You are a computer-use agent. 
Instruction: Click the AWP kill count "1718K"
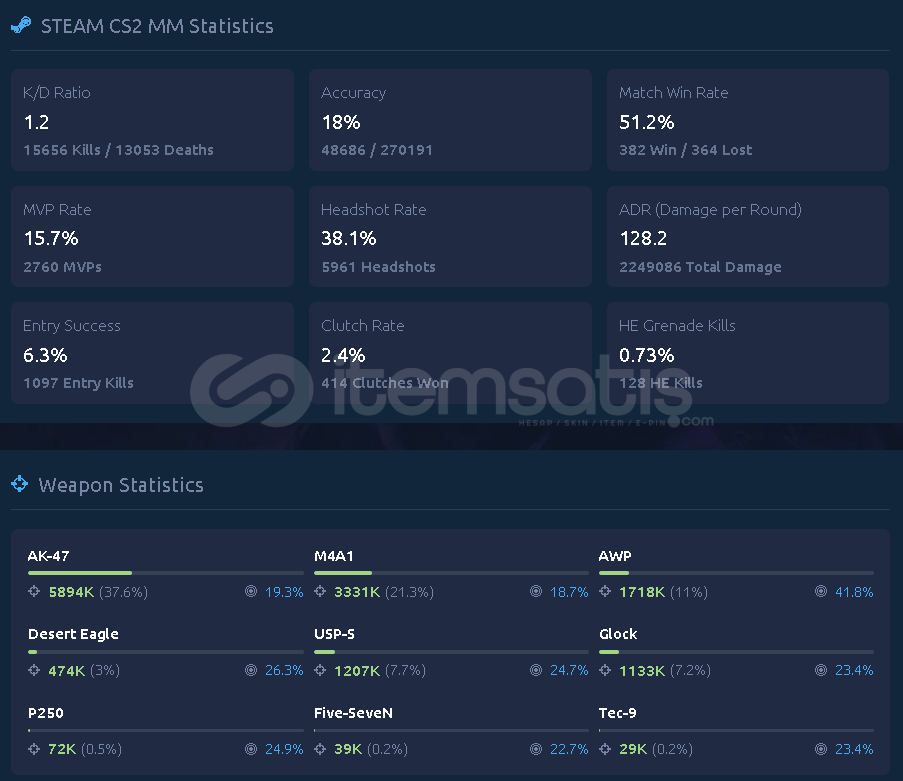point(642,592)
